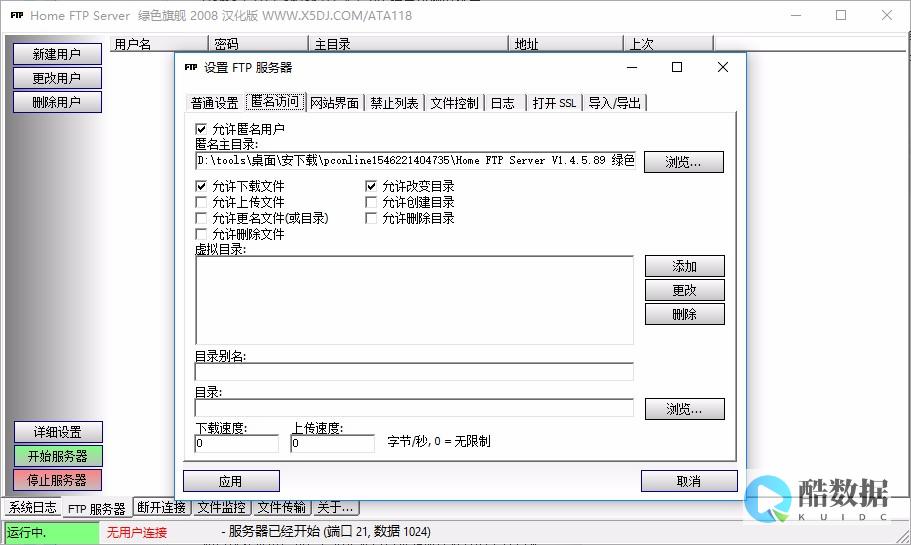This screenshot has height=545, width=911.
Task: Click the 地址 column header
Action: [566, 44]
